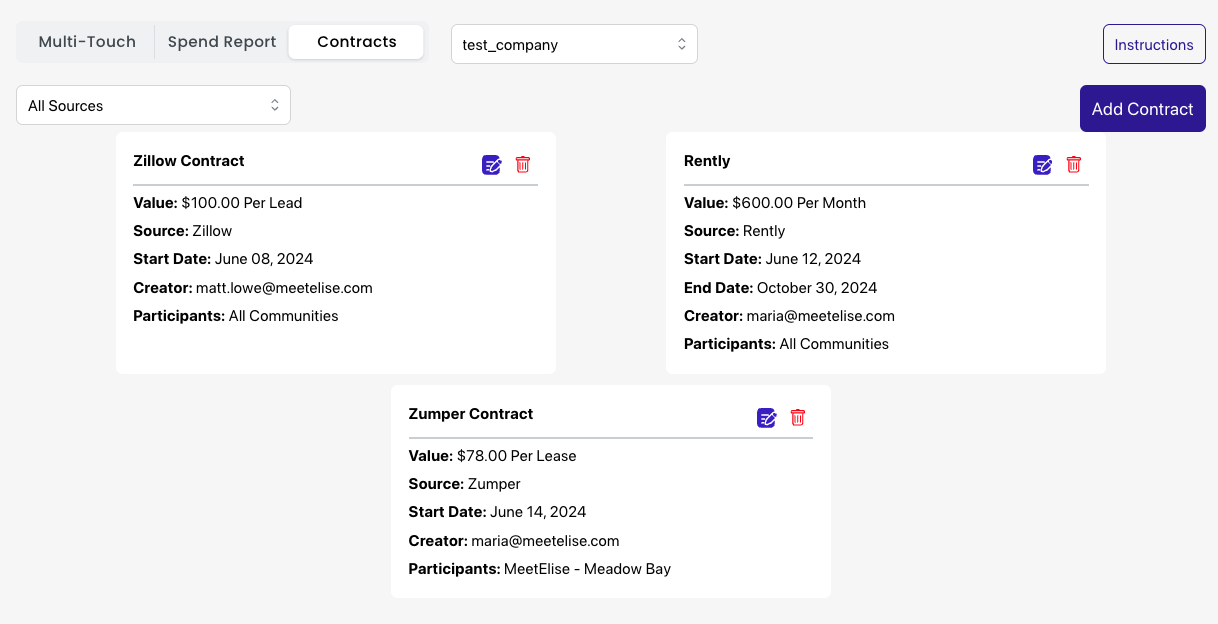Edit the Zumper Contract card

pyautogui.click(x=767, y=418)
